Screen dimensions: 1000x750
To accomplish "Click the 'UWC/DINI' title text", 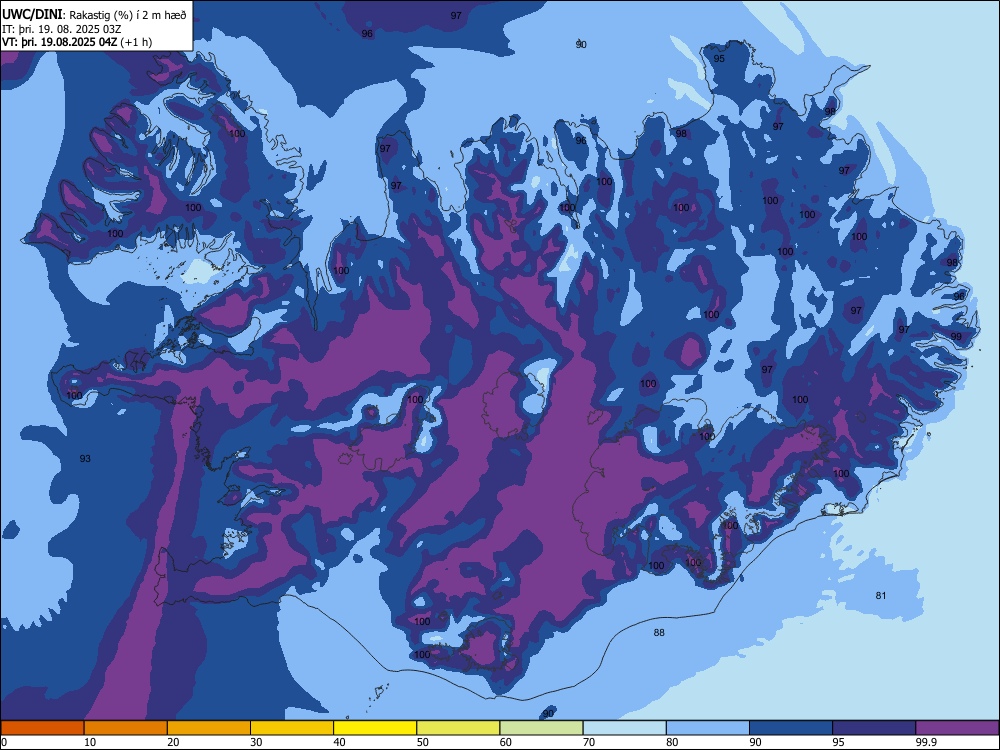I will pos(31,14).
